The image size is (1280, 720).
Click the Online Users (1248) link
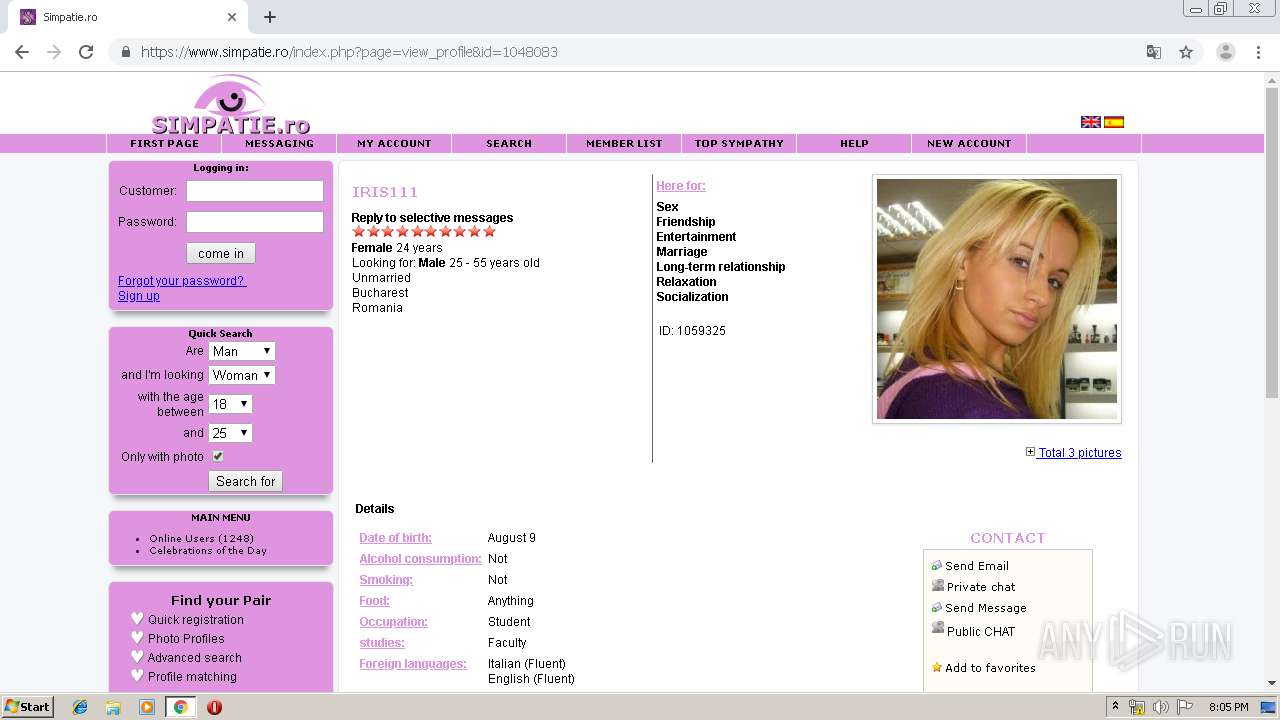(x=201, y=538)
